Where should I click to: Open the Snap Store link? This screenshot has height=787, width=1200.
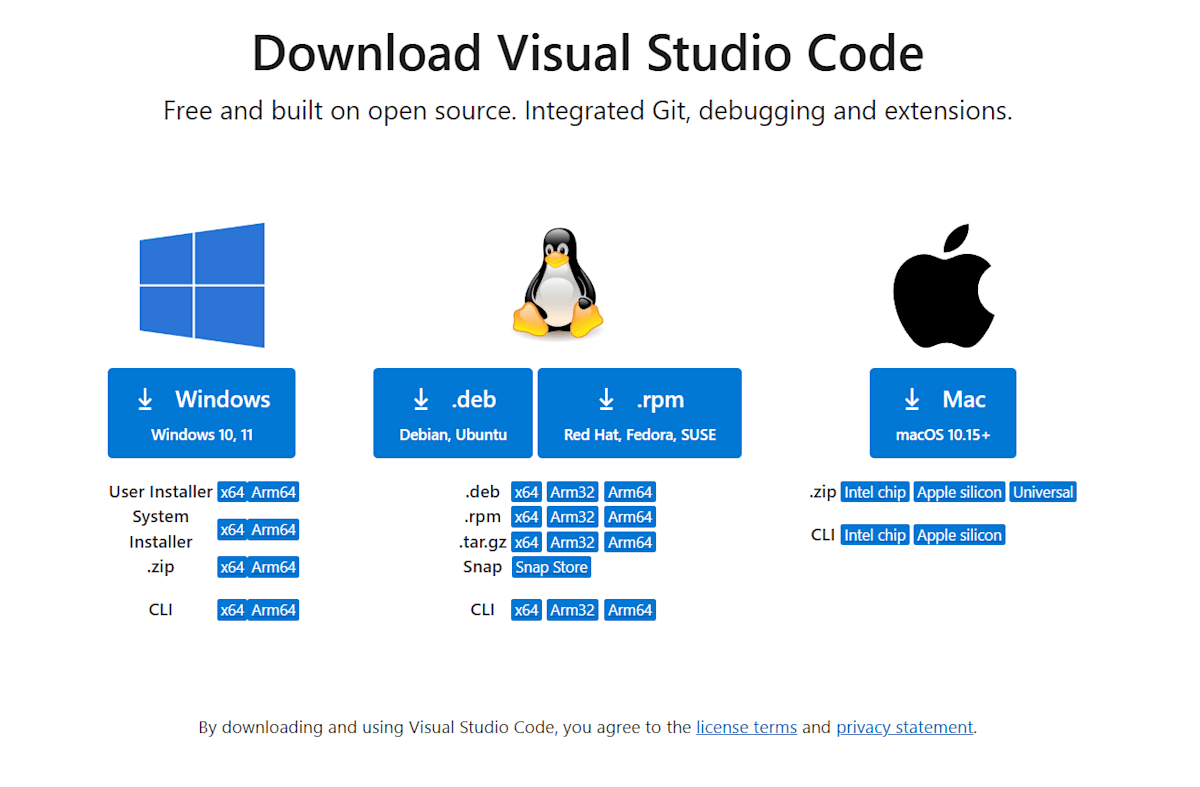[x=552, y=567]
